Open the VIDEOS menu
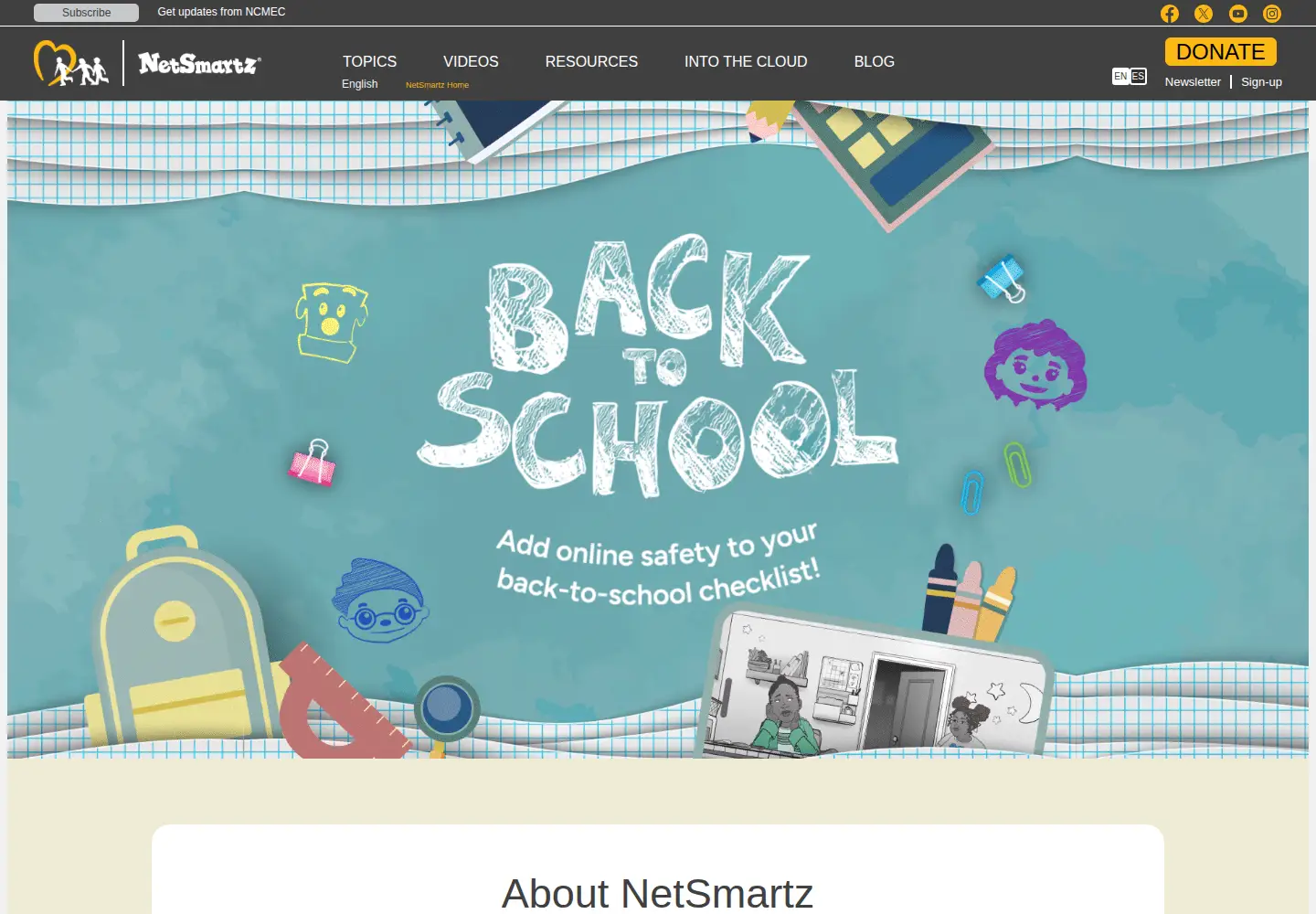Image resolution: width=1316 pixels, height=914 pixels. click(x=471, y=61)
